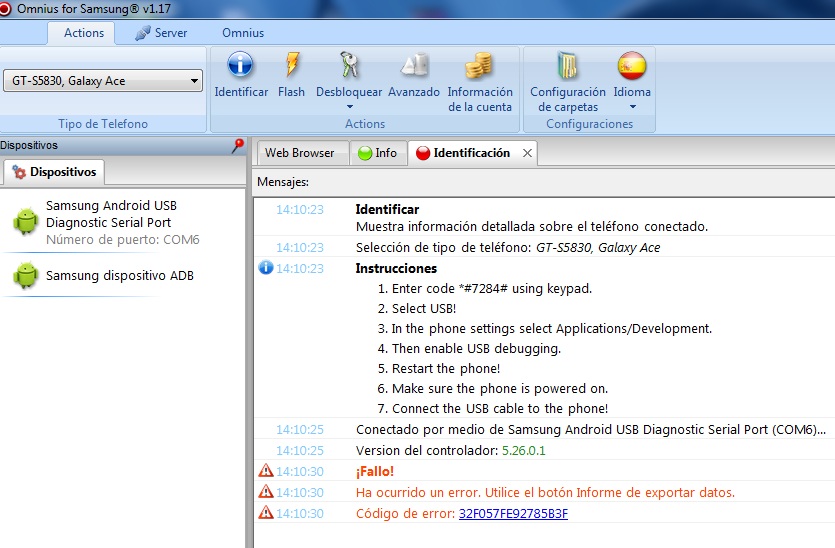Open the Desbloquear keys tool
This screenshot has height=548, width=835.
pos(349,64)
